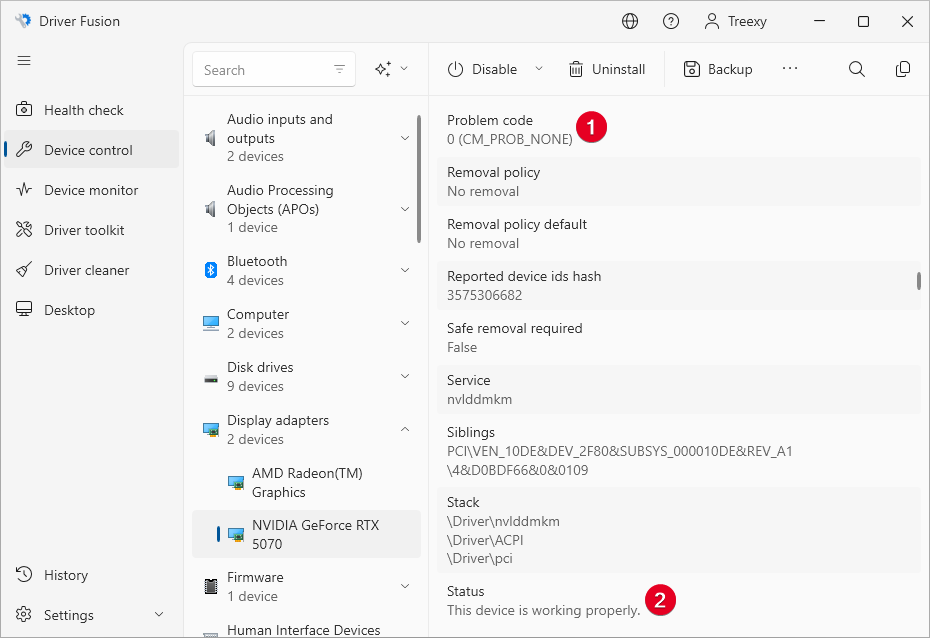Open Settings in sidebar
Screen dimensions: 930x638
(91, 615)
